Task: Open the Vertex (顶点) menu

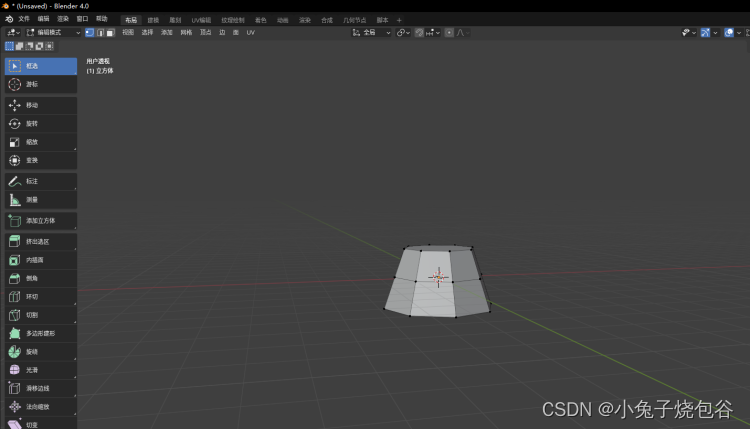Action: point(206,33)
